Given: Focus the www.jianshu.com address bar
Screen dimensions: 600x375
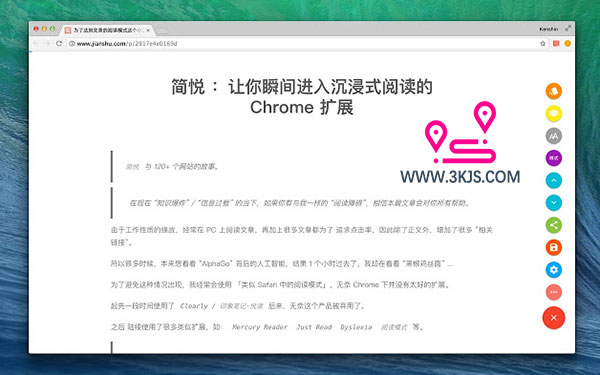Looking at the screenshot, I should [x=307, y=44].
